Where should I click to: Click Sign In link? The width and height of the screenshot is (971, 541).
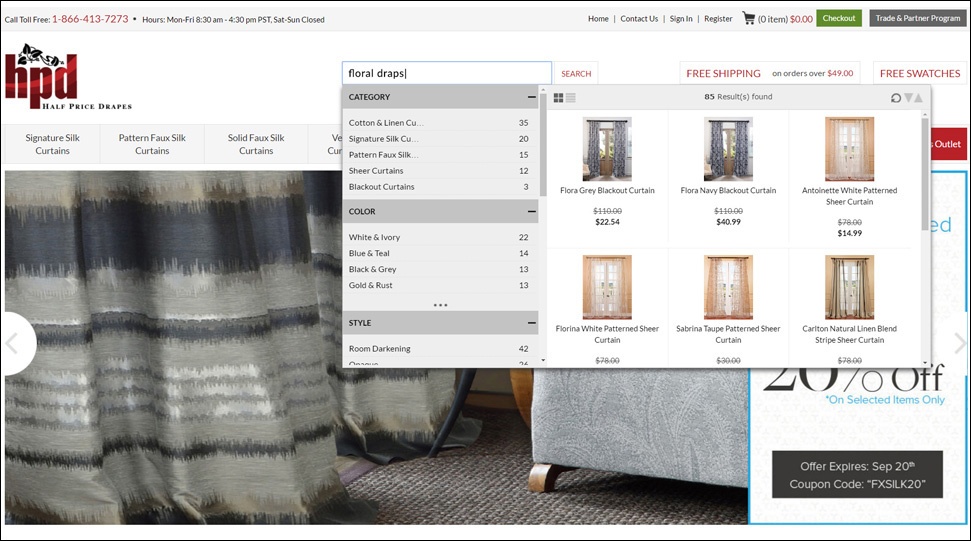click(681, 19)
